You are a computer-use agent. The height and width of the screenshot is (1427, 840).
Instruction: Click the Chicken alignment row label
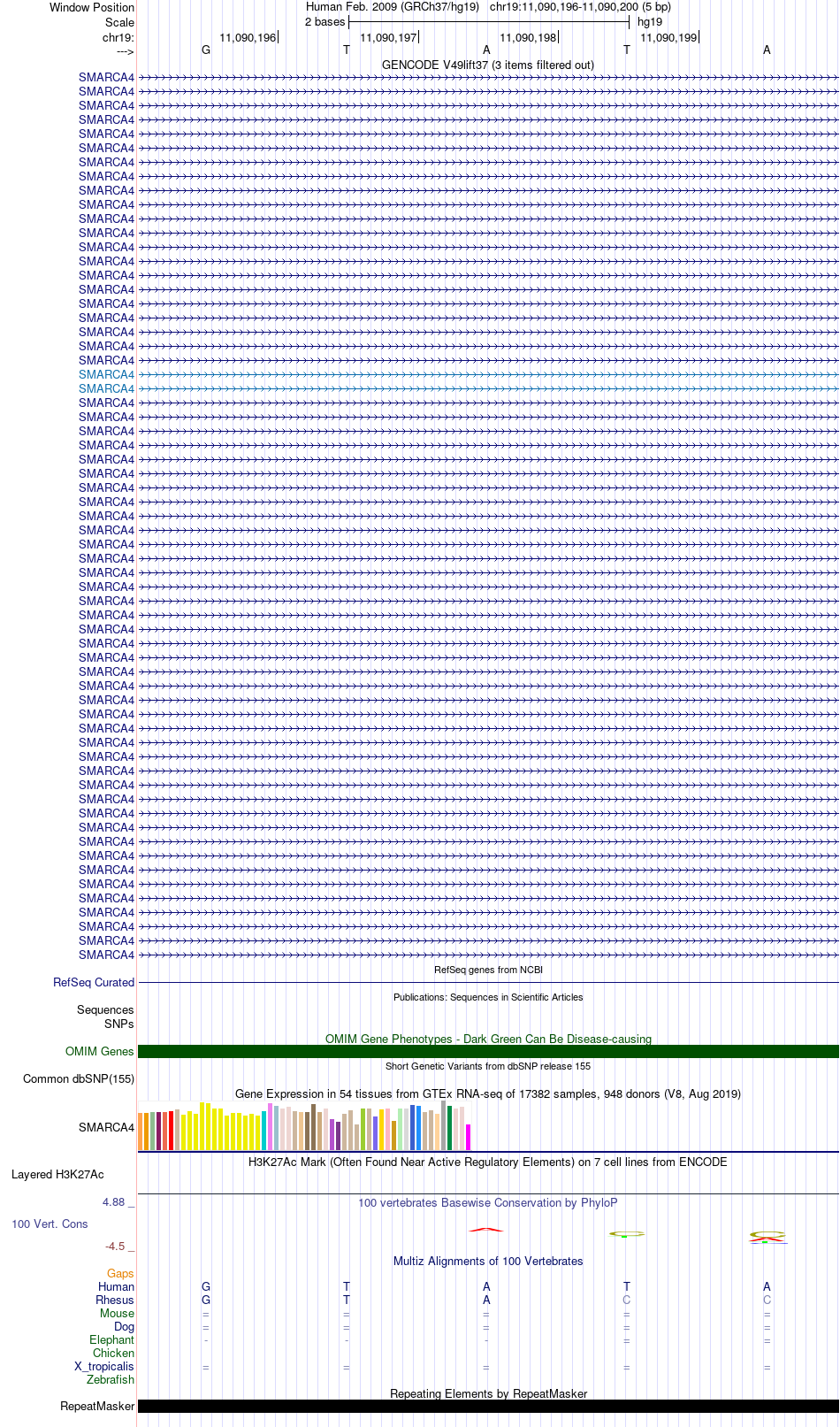click(113, 1353)
